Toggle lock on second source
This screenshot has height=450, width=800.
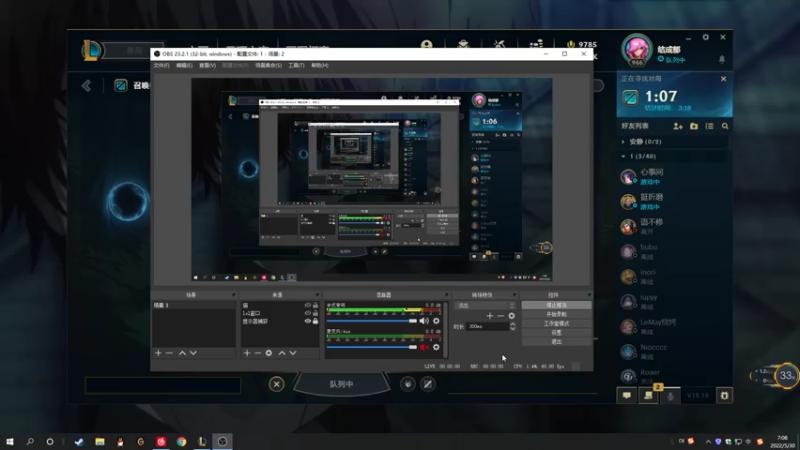click(x=315, y=313)
